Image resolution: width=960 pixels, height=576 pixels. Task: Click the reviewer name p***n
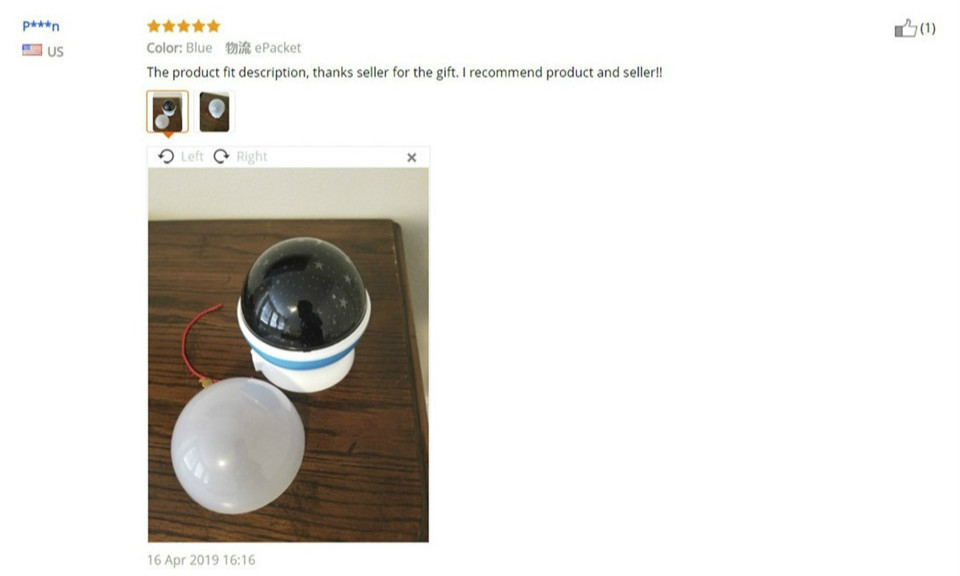(x=41, y=26)
